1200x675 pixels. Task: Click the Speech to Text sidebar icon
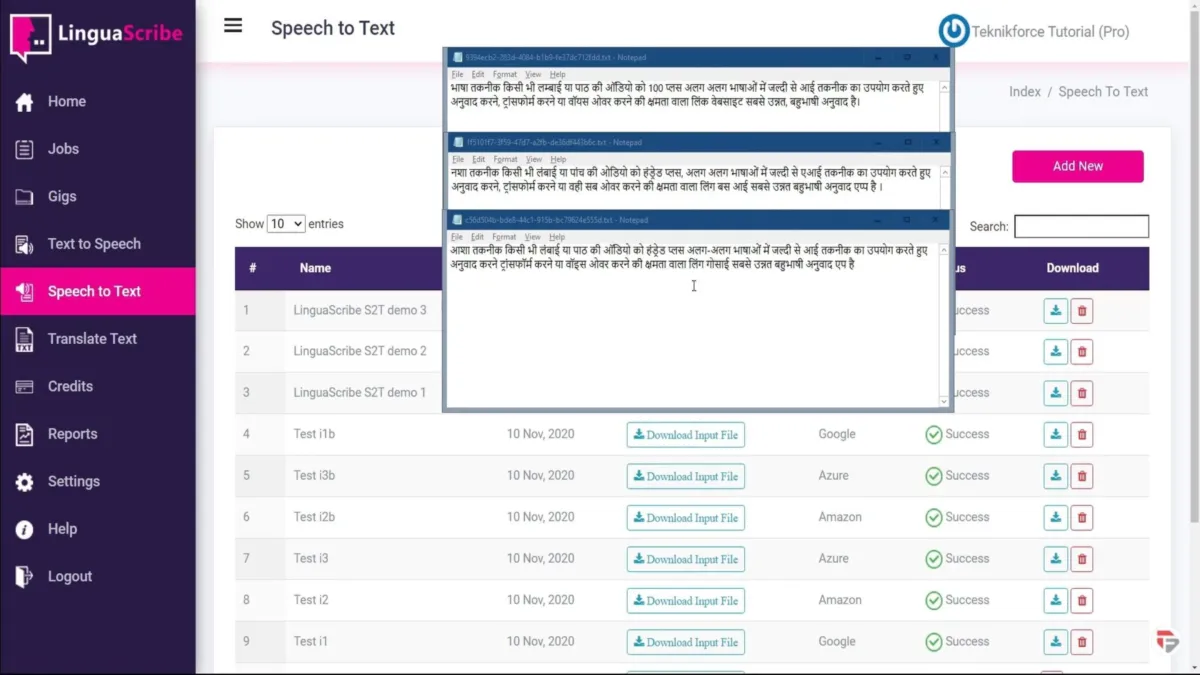tap(25, 292)
